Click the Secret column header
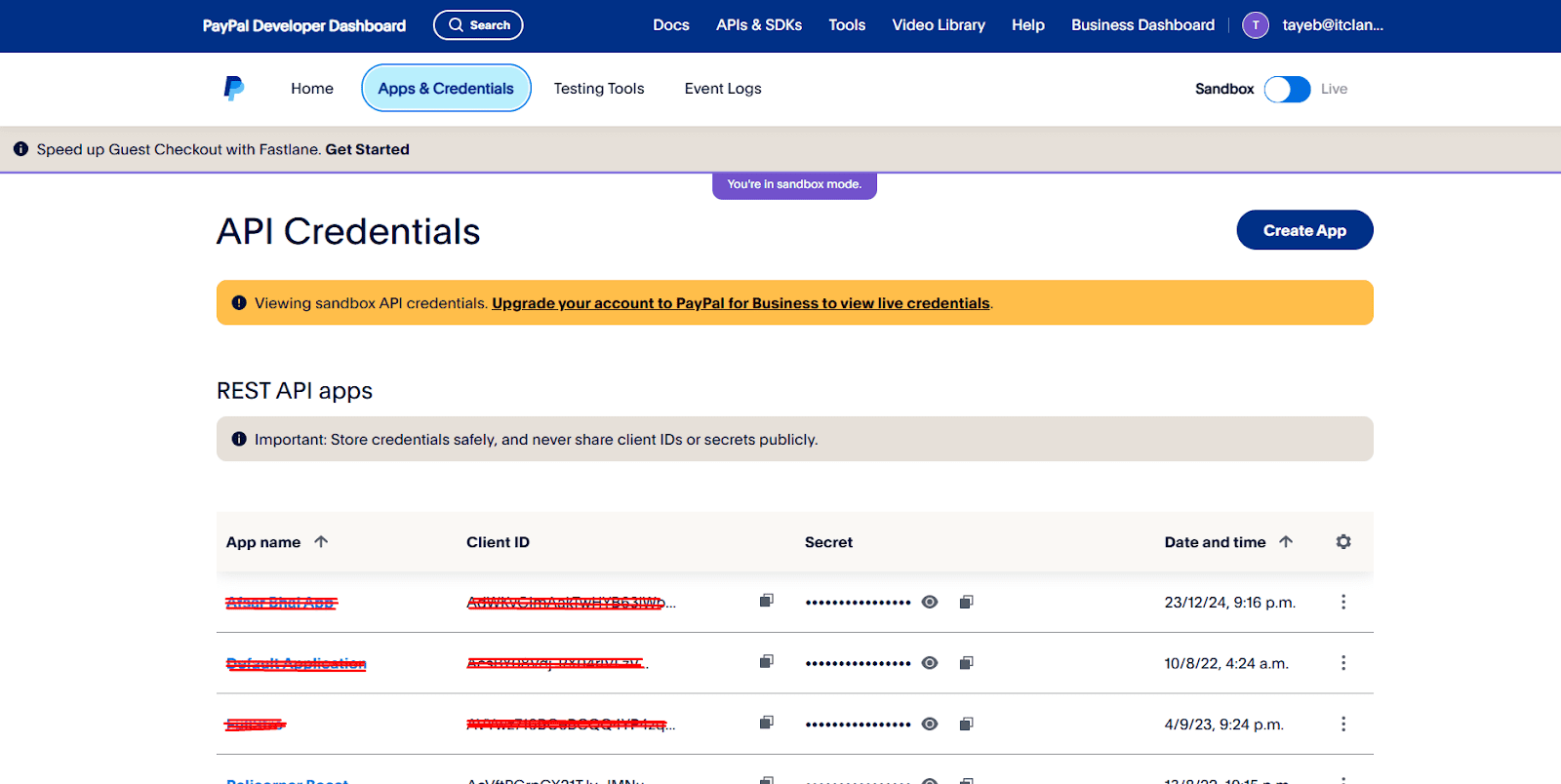This screenshot has width=1561, height=784. click(x=828, y=542)
